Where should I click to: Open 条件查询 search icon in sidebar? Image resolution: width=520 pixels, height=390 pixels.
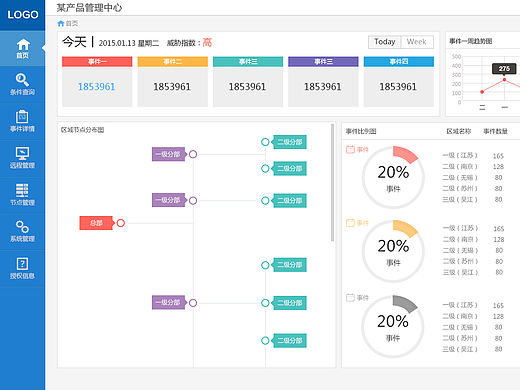tap(22, 80)
